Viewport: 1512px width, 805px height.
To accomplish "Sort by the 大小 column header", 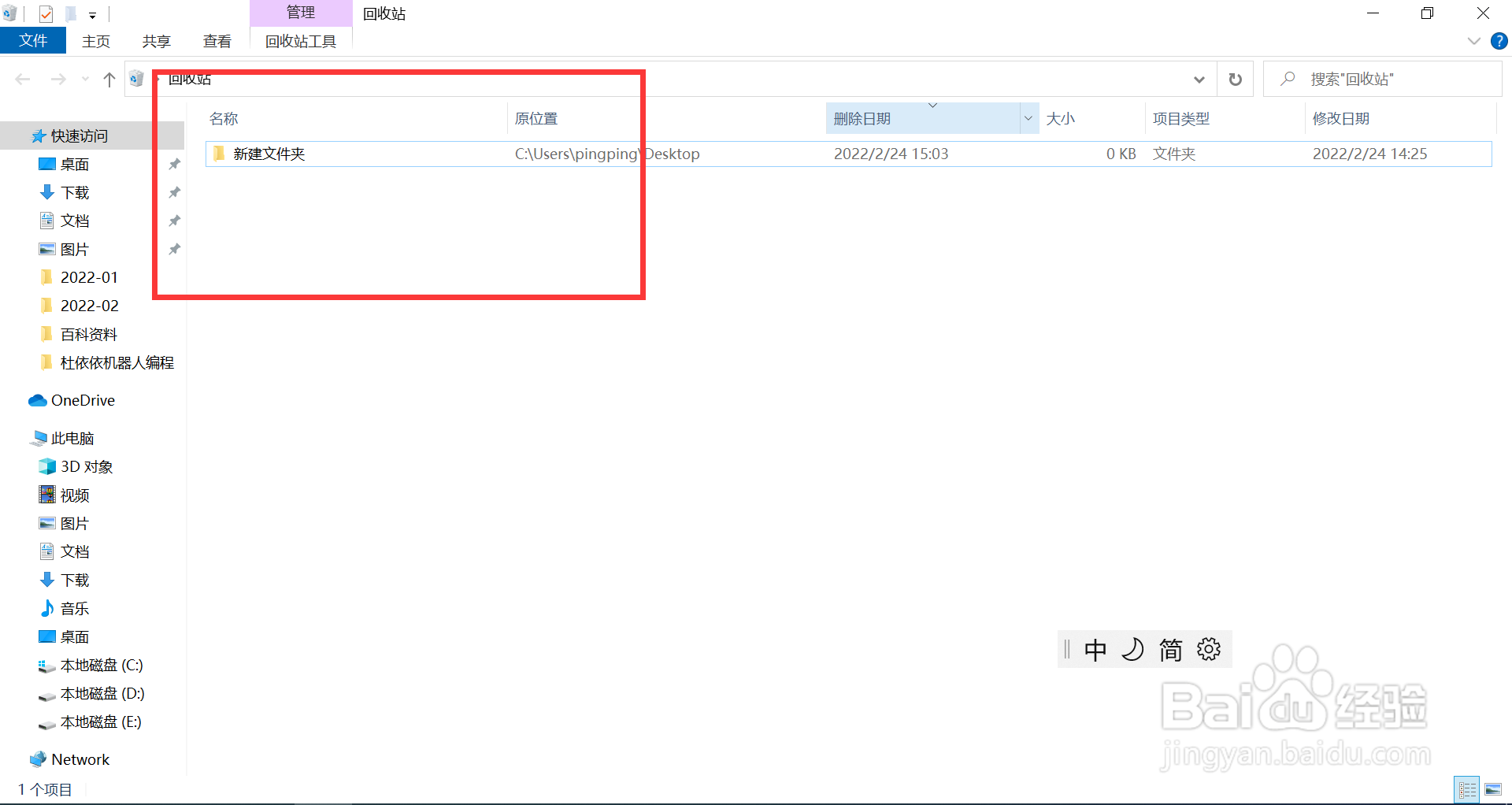I will click(x=1060, y=119).
